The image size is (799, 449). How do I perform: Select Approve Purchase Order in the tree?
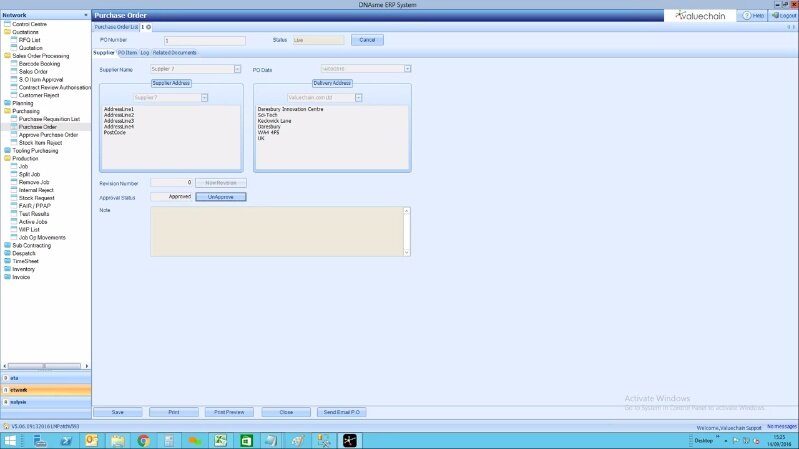pos(48,135)
